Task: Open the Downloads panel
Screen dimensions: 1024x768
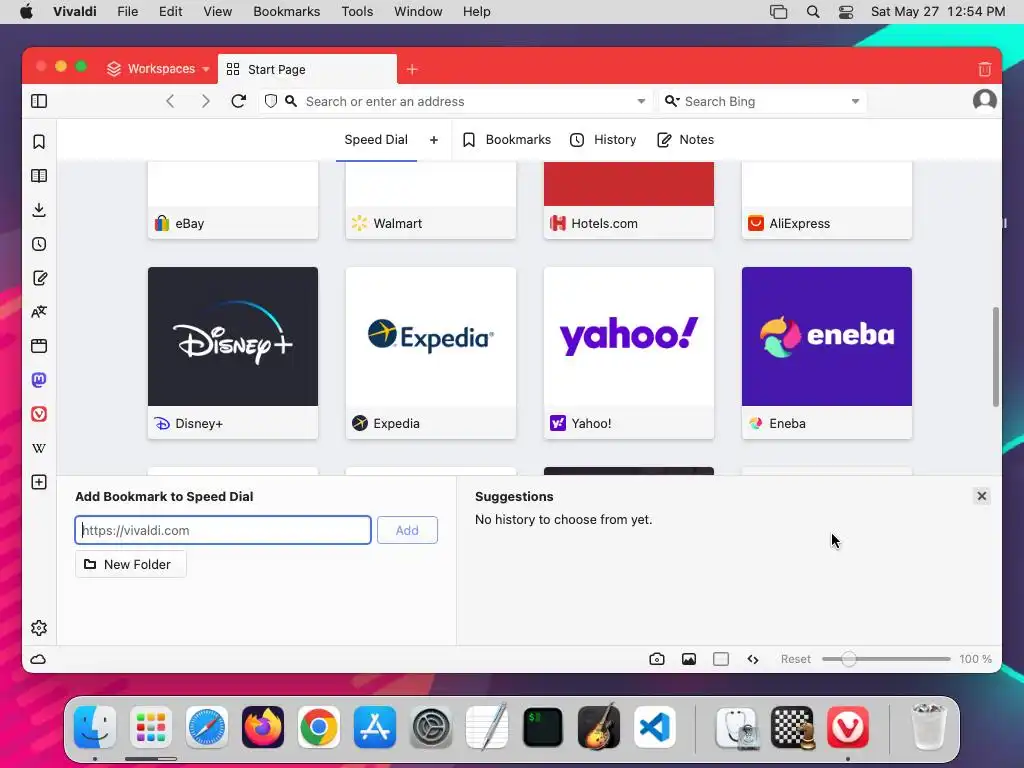Action: (39, 210)
